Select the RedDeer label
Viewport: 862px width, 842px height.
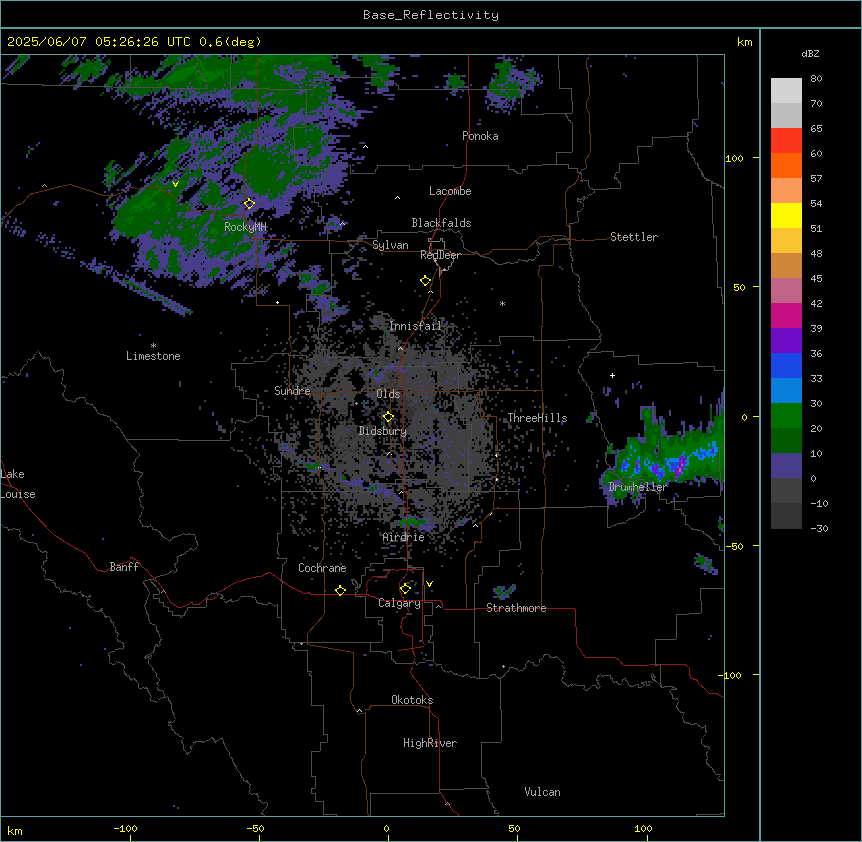(x=440, y=255)
